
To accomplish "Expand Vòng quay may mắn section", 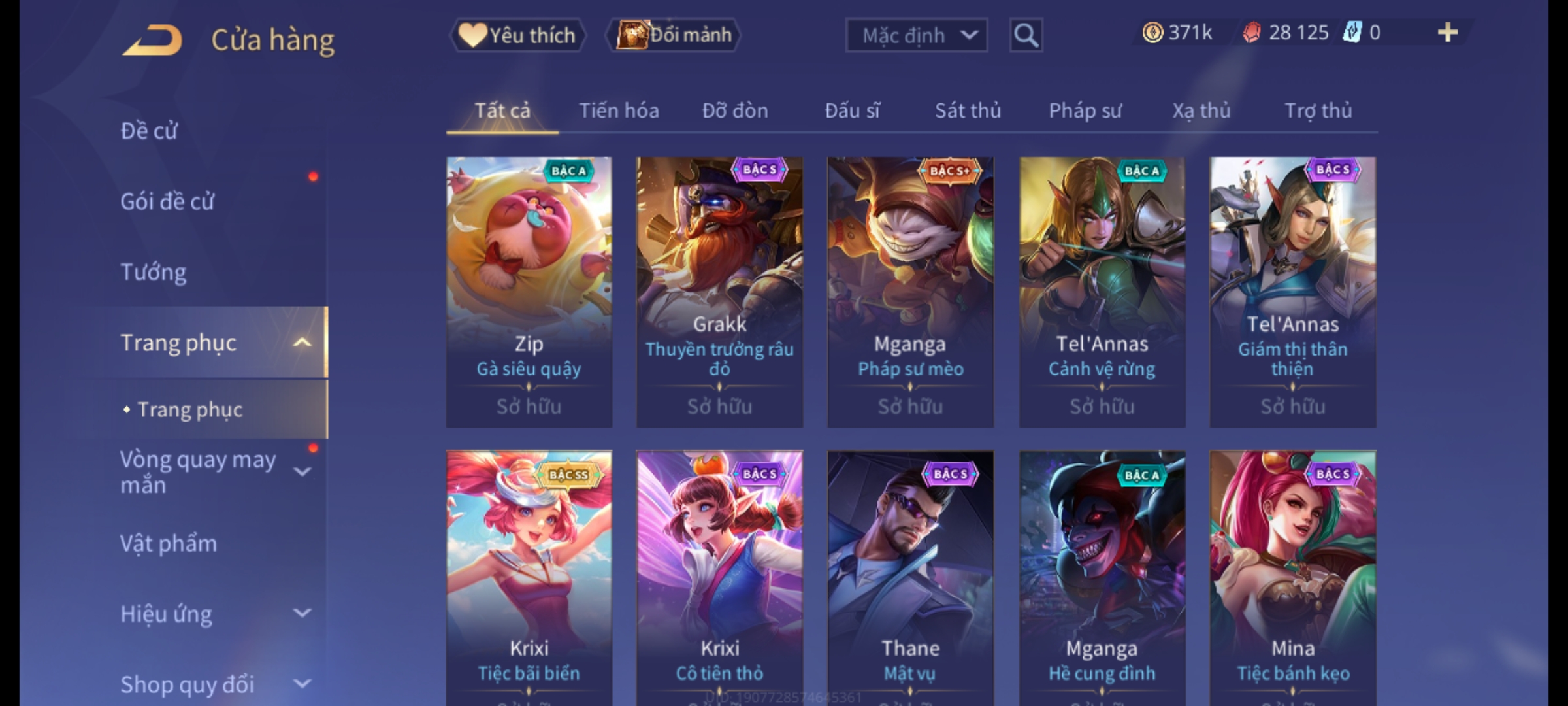I will coord(302,471).
